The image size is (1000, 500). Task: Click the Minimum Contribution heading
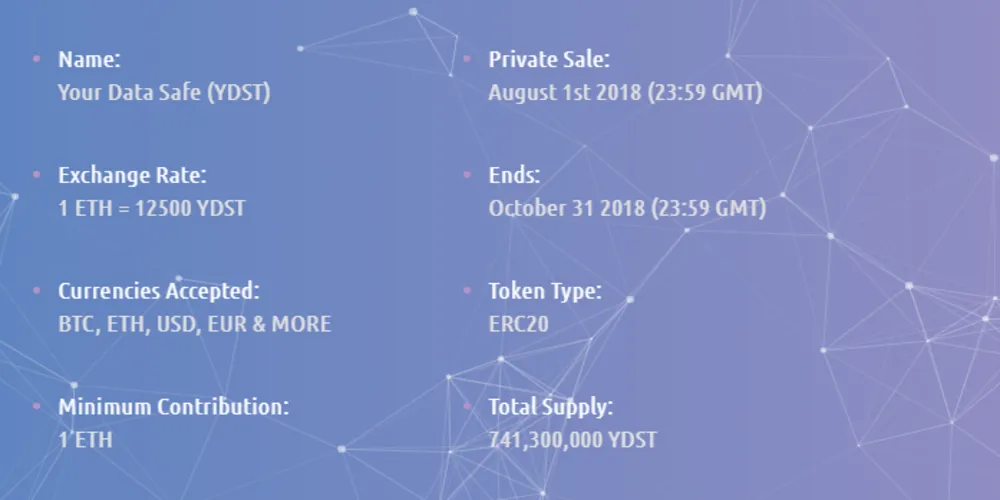(173, 407)
